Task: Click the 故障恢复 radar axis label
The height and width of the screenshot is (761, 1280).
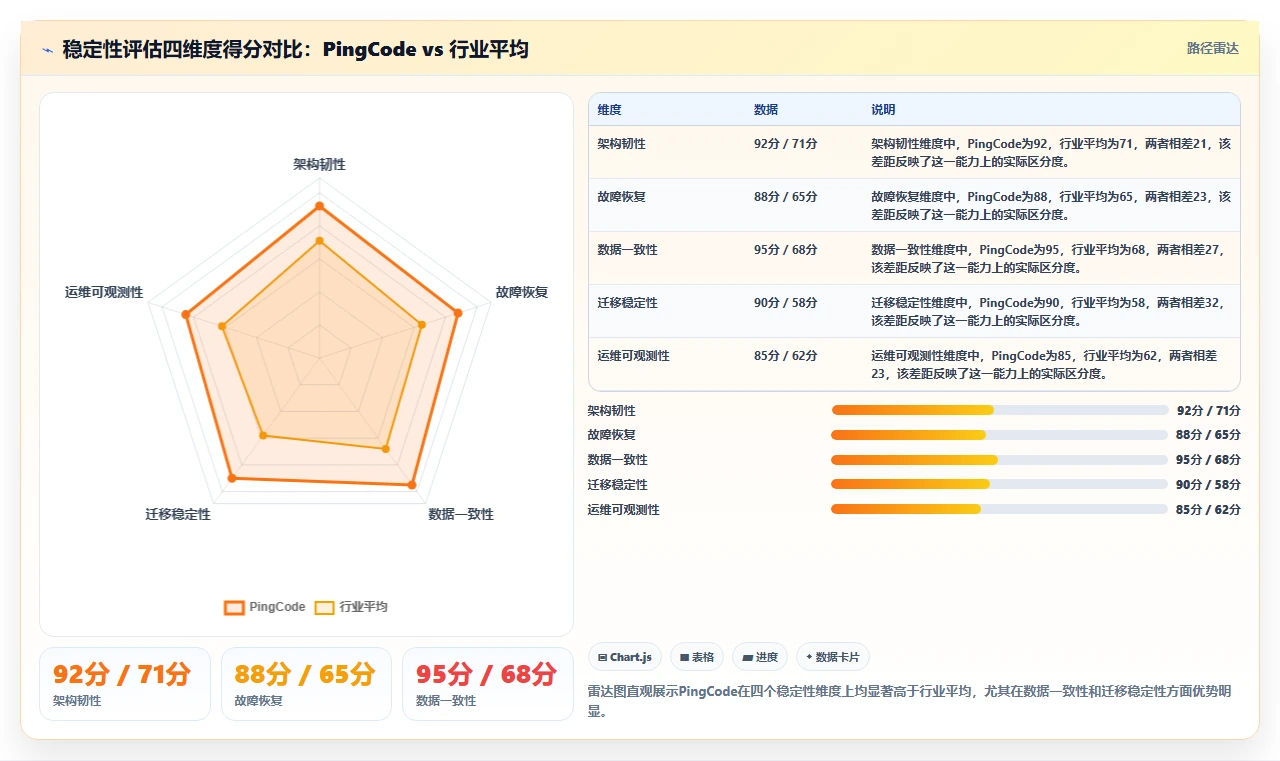Action: [522, 293]
